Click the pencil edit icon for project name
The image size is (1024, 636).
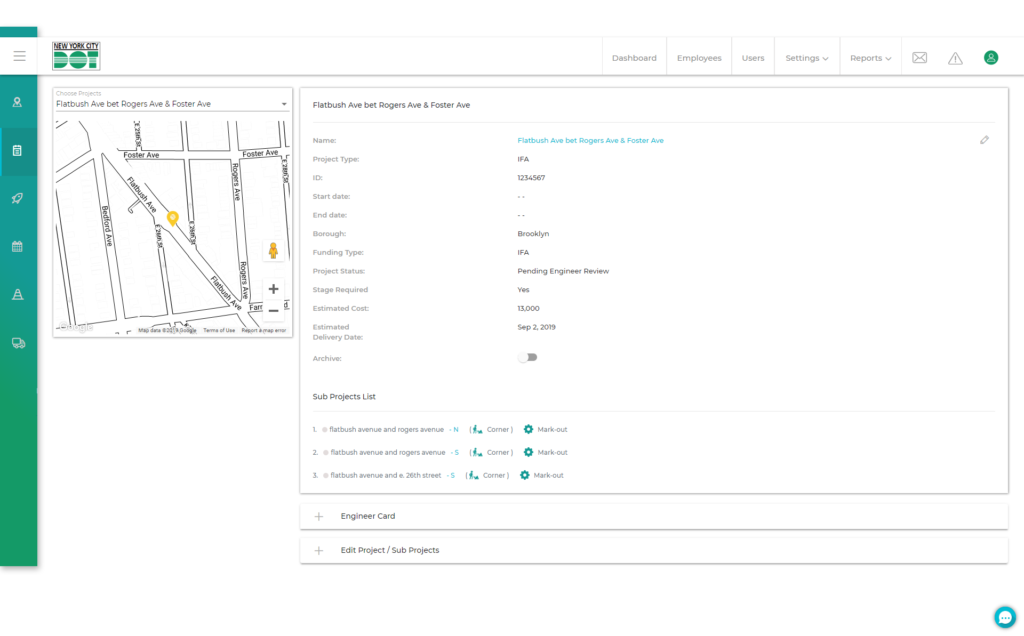tap(984, 140)
